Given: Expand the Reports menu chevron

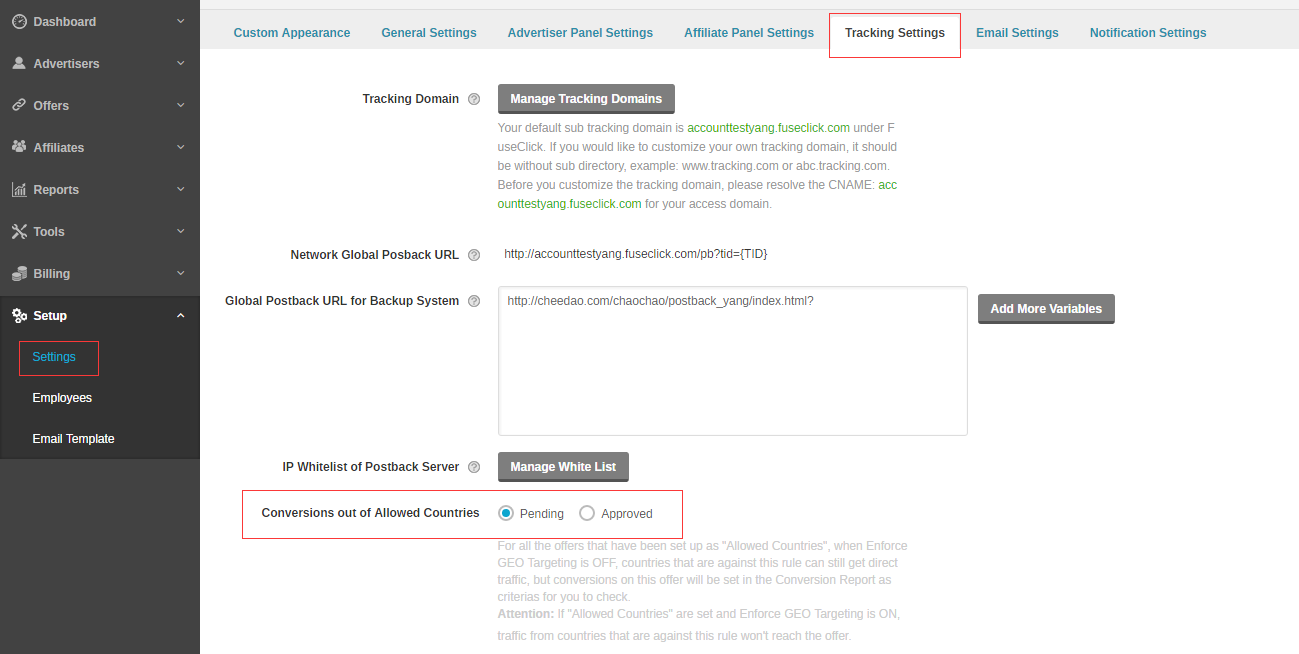Looking at the screenshot, I should 181,189.
